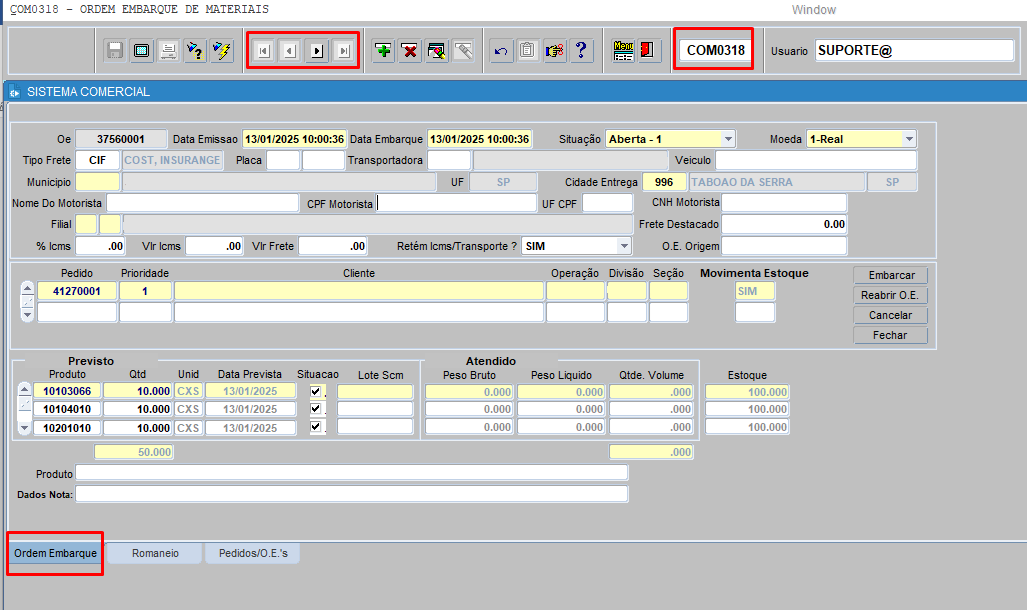1027x610 pixels.
Task: Click the Vlr Frete input field
Action: 333,246
